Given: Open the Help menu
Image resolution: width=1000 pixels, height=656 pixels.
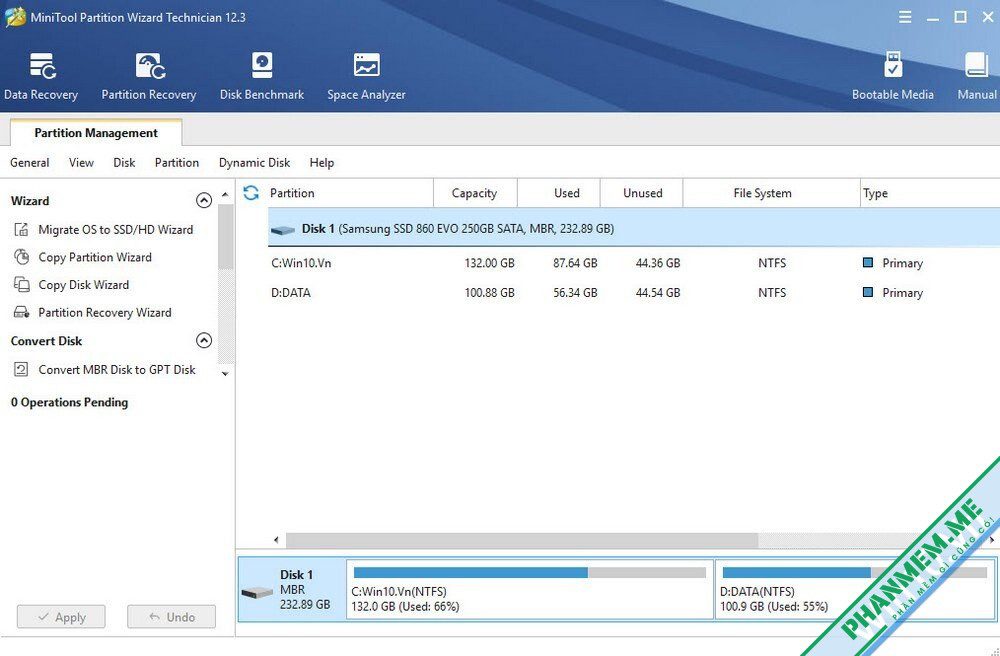Looking at the screenshot, I should (x=321, y=163).
